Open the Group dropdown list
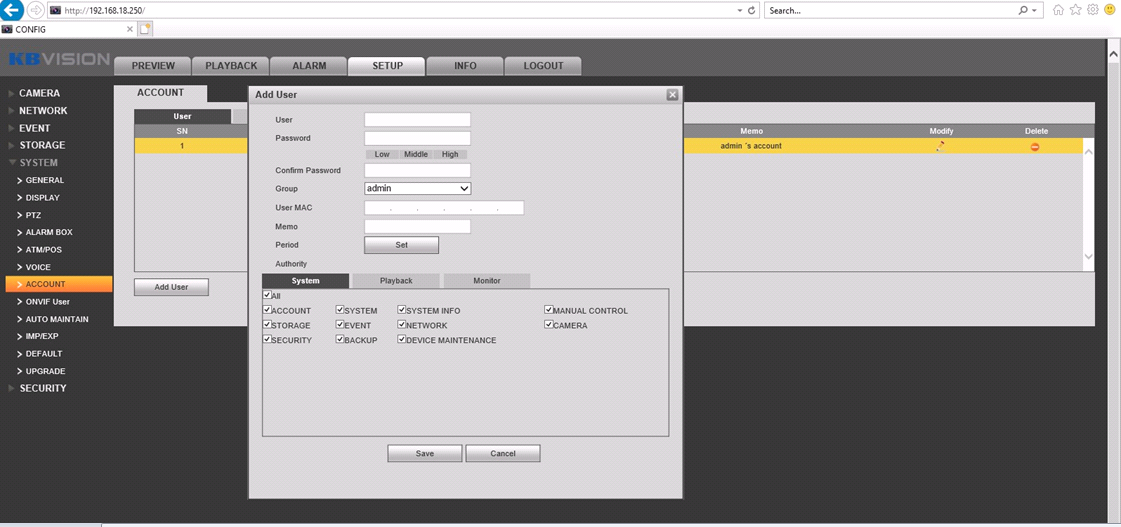This screenshot has height=527, width=1121. (x=417, y=188)
